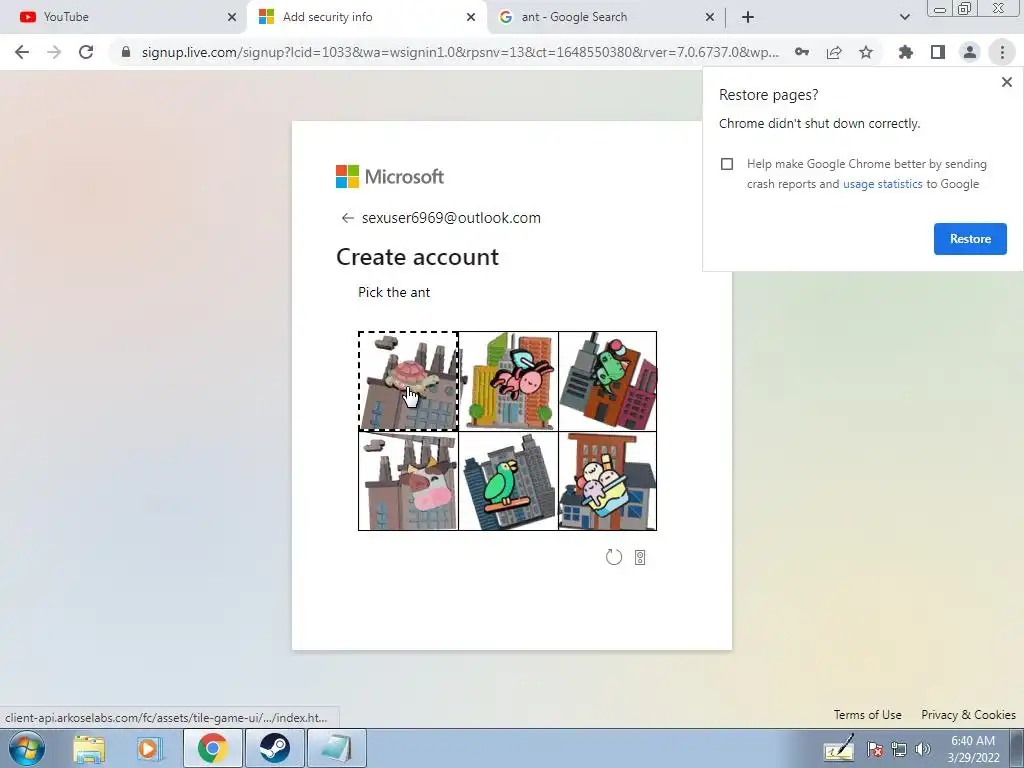Click the Microsoft logo
Screen dimensions: 1024x768
click(x=390, y=176)
